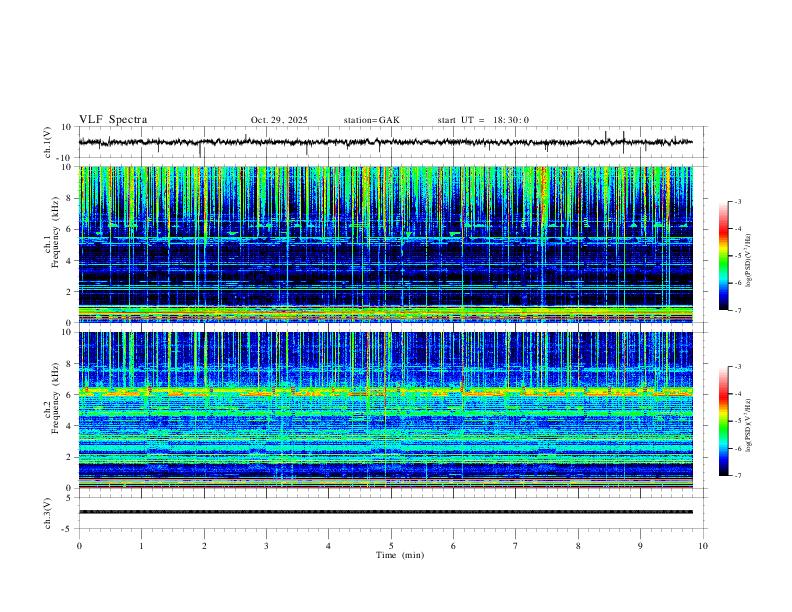Click the "3" tick on the time axis
Screen dimensions: 792x612
pyautogui.click(x=266, y=546)
